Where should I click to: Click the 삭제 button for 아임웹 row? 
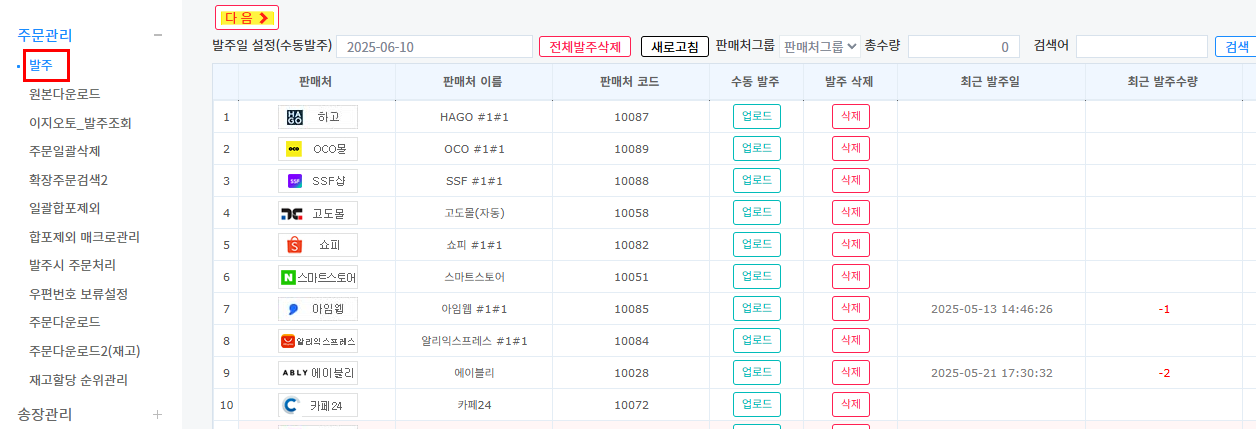pyautogui.click(x=850, y=309)
